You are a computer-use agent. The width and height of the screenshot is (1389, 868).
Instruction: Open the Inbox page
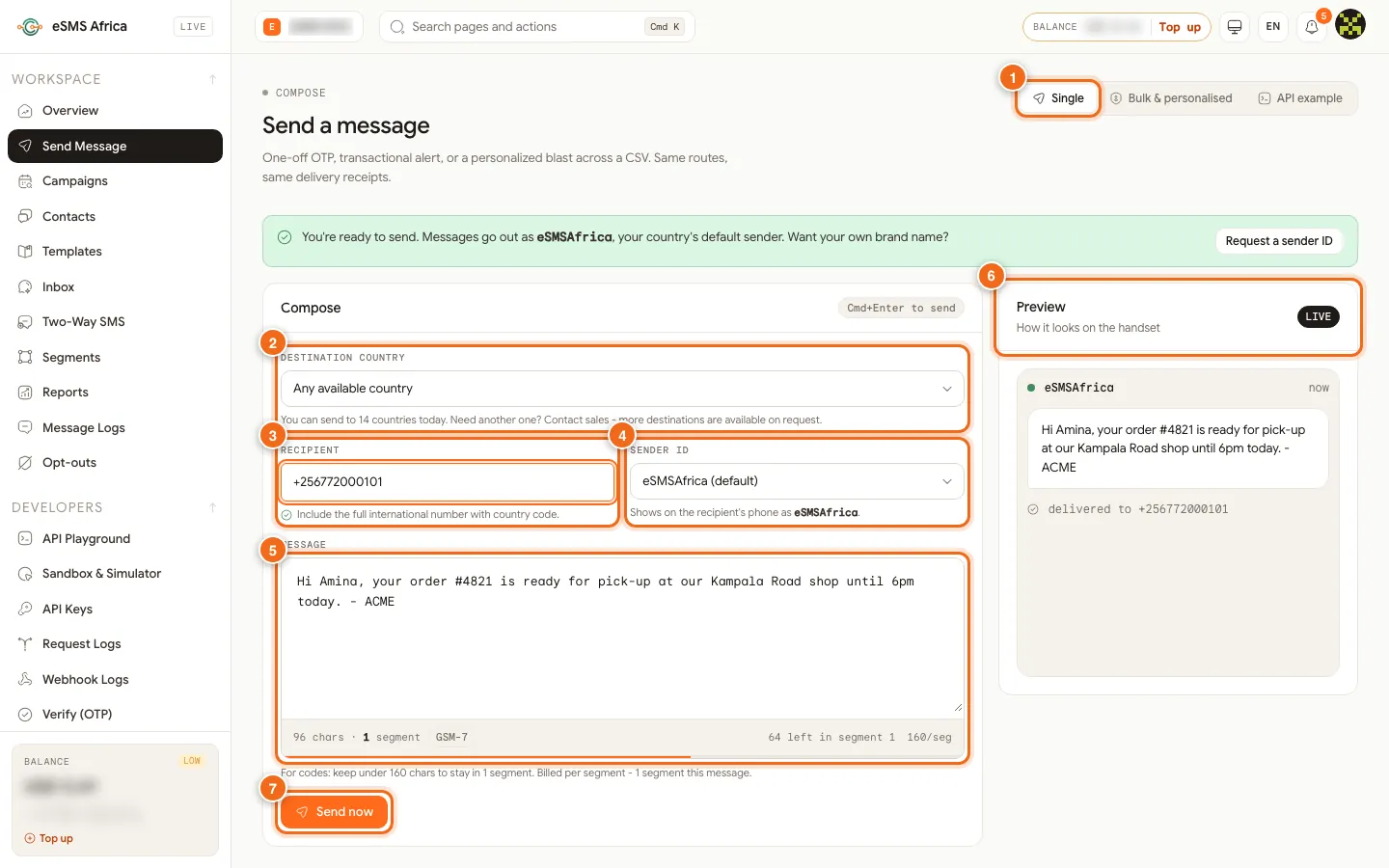[x=115, y=287]
